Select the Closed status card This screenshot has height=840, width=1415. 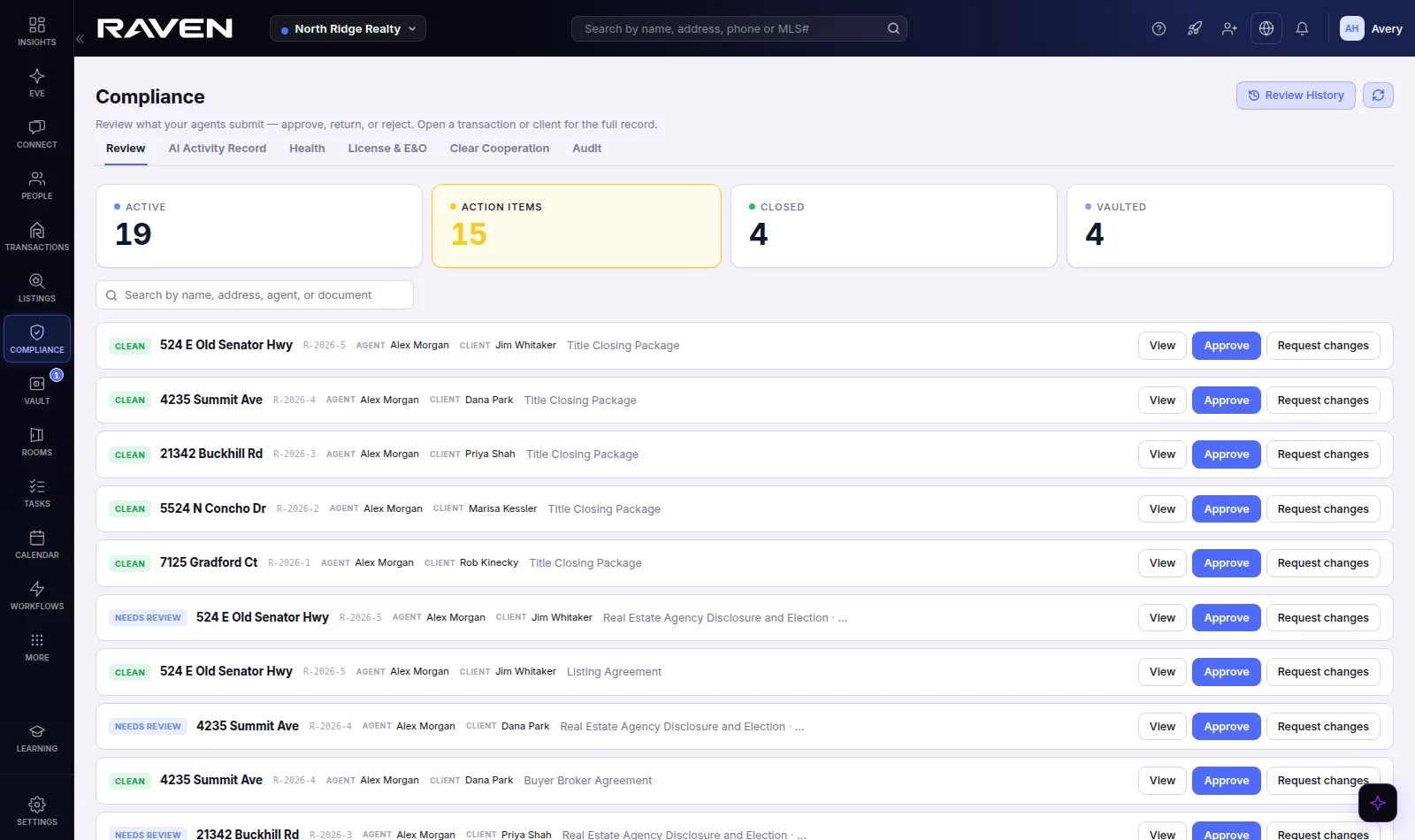893,225
